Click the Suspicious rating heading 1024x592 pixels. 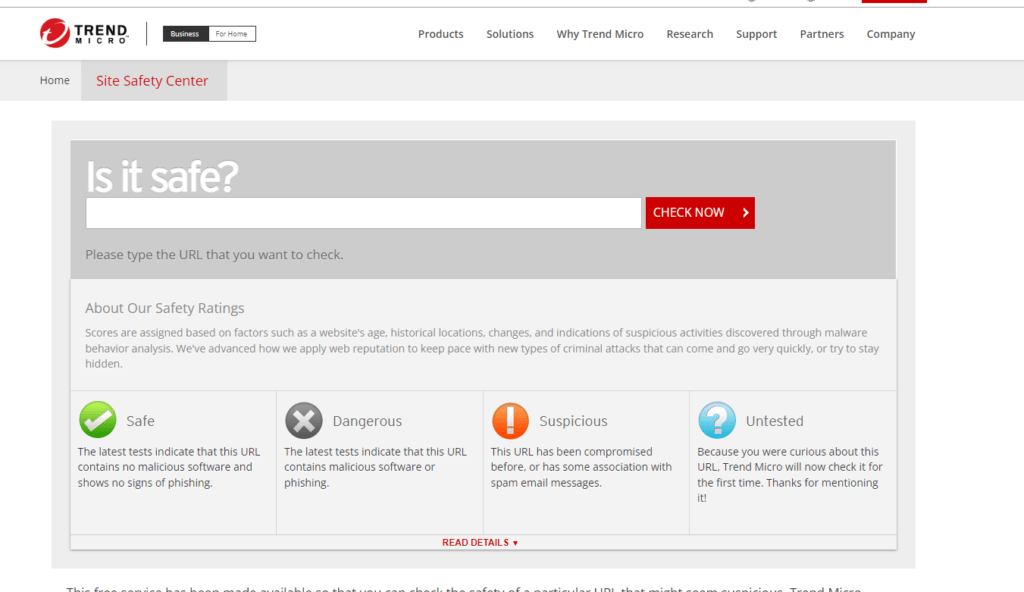[573, 421]
